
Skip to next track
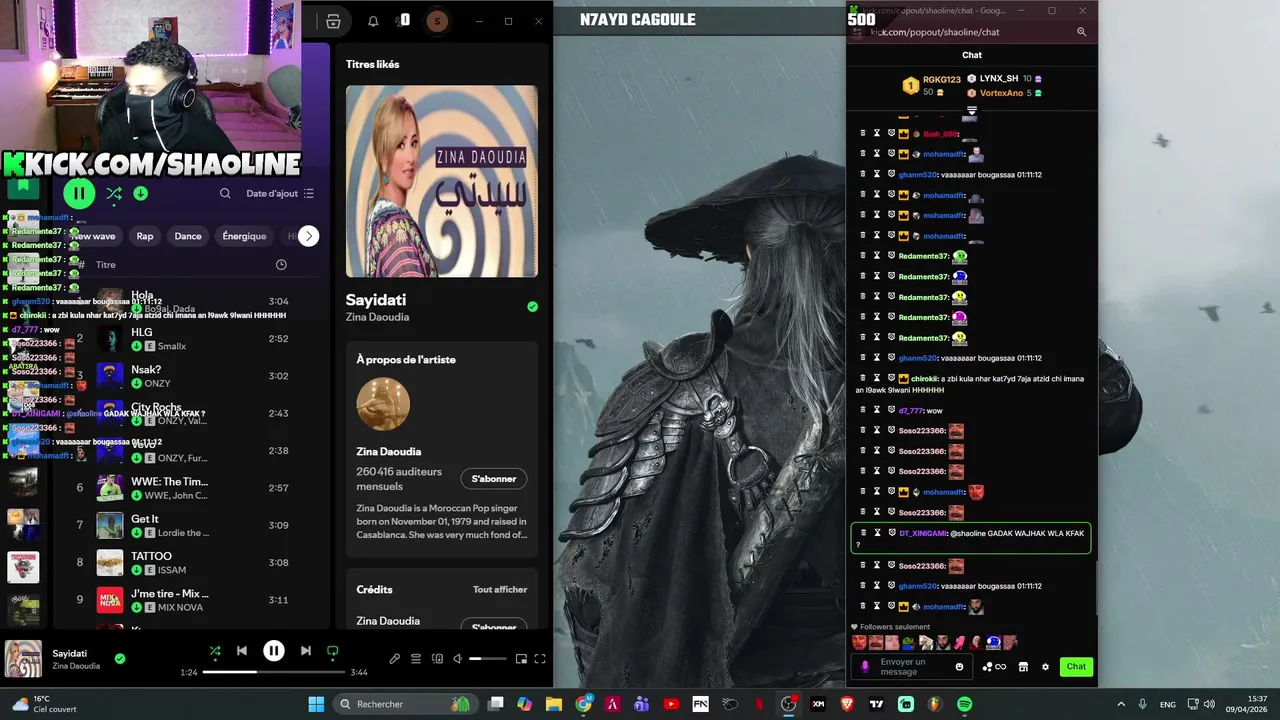(x=306, y=651)
